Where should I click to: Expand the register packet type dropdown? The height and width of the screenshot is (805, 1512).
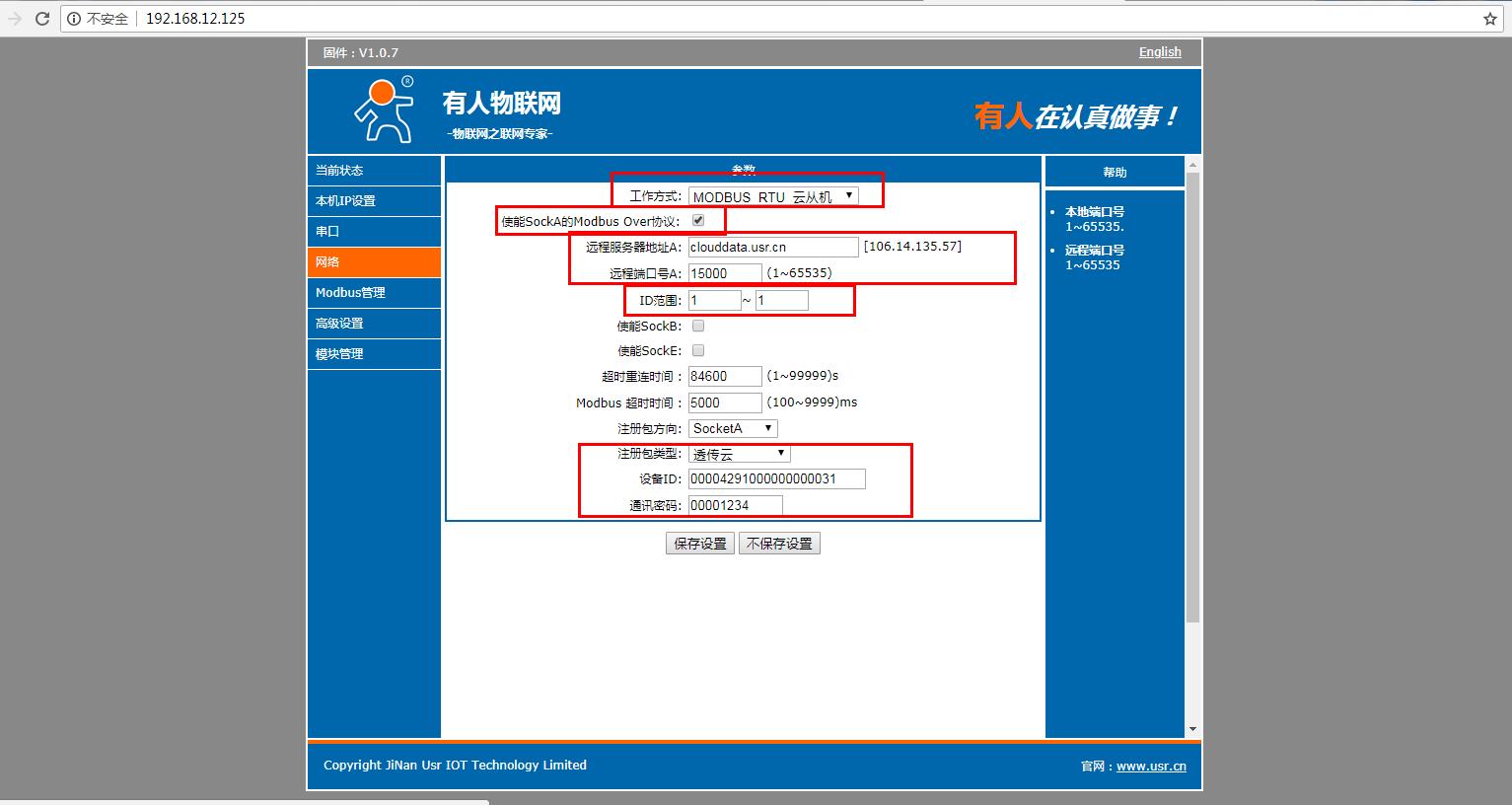(x=739, y=454)
